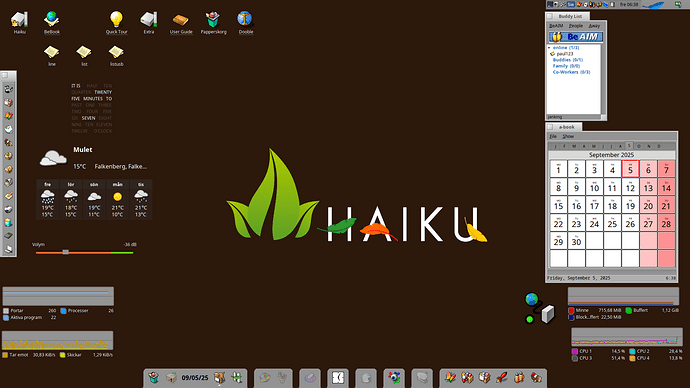Image resolution: width=690 pixels, height=388 pixels.
Task: Click the orange CPU 4 legend swatch
Action: click(x=632, y=358)
